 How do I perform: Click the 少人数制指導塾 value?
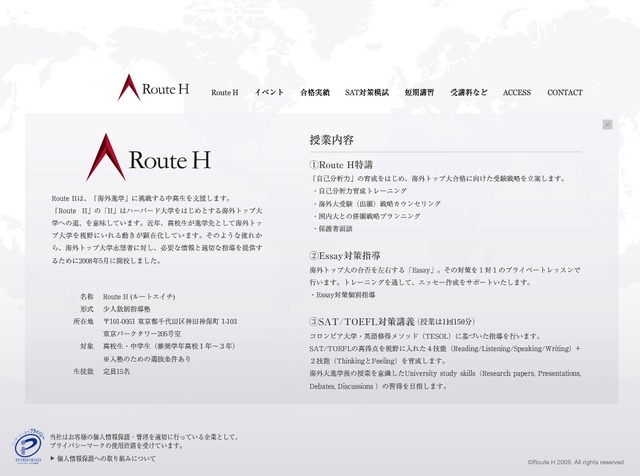tap(127, 309)
